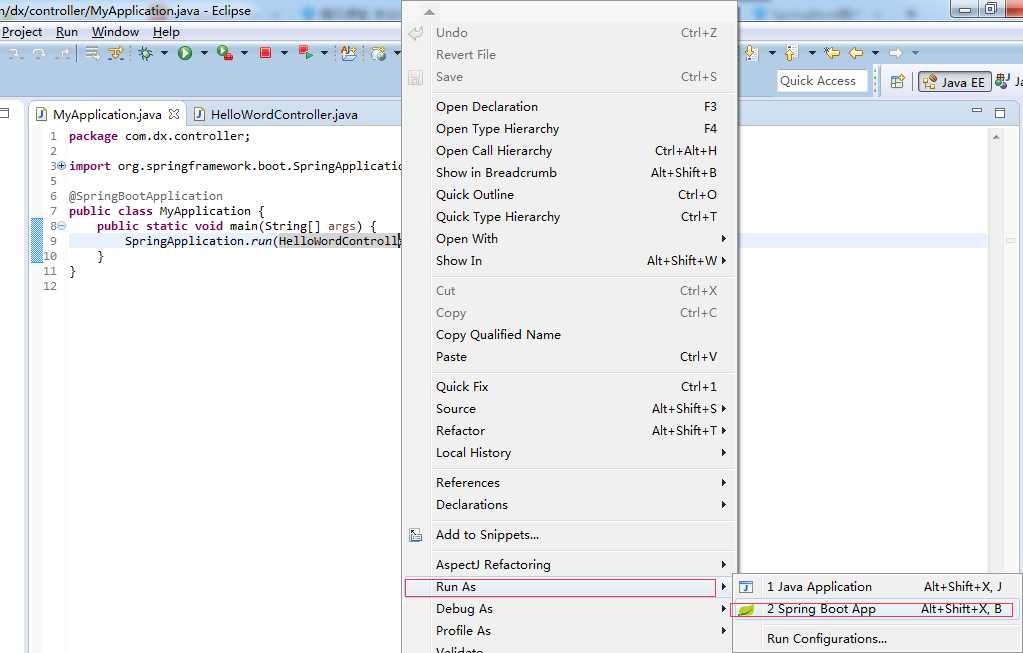Click the Quick Access search field
Image resolution: width=1023 pixels, height=653 pixels.
(x=821, y=82)
